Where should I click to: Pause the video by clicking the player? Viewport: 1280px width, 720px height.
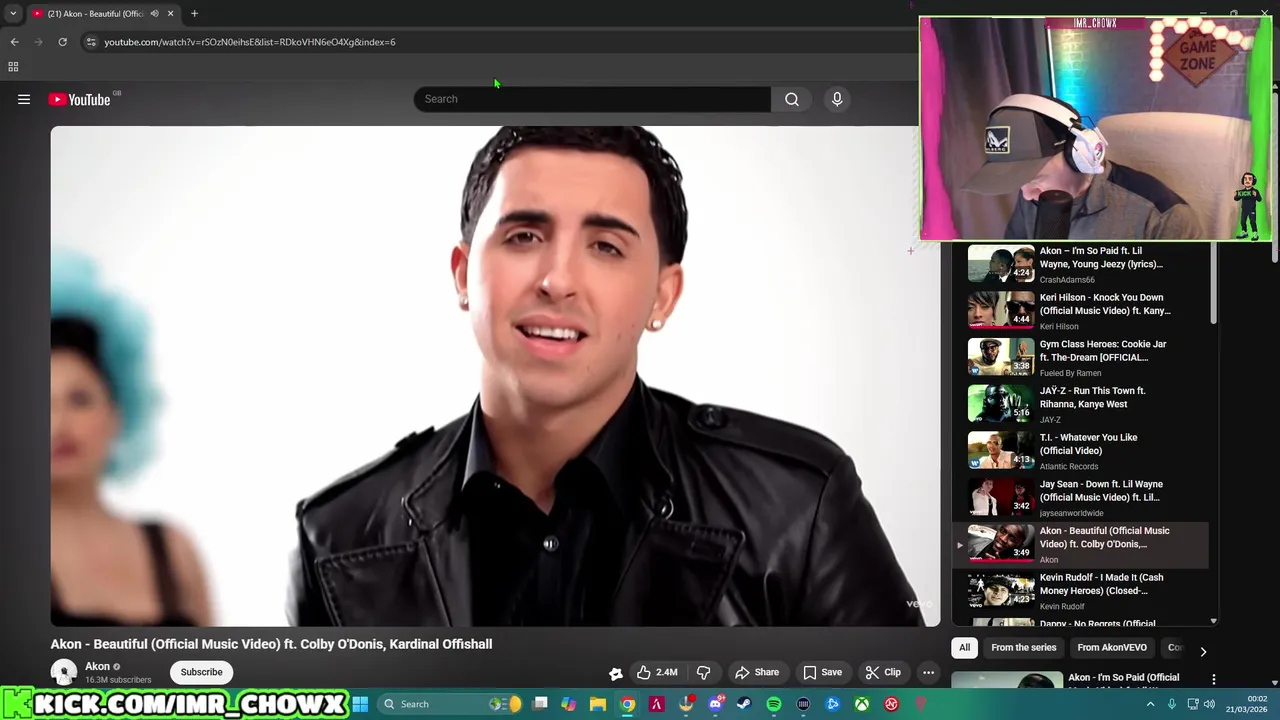point(495,375)
